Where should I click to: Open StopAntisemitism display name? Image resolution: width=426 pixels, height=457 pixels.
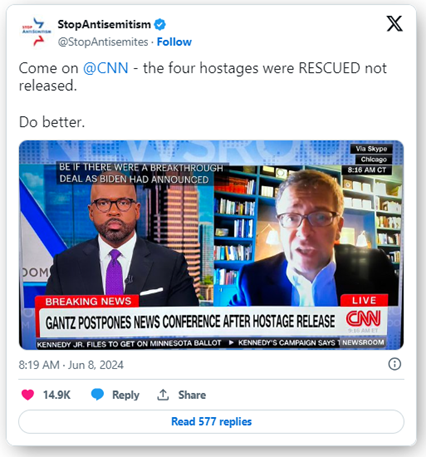(104, 24)
